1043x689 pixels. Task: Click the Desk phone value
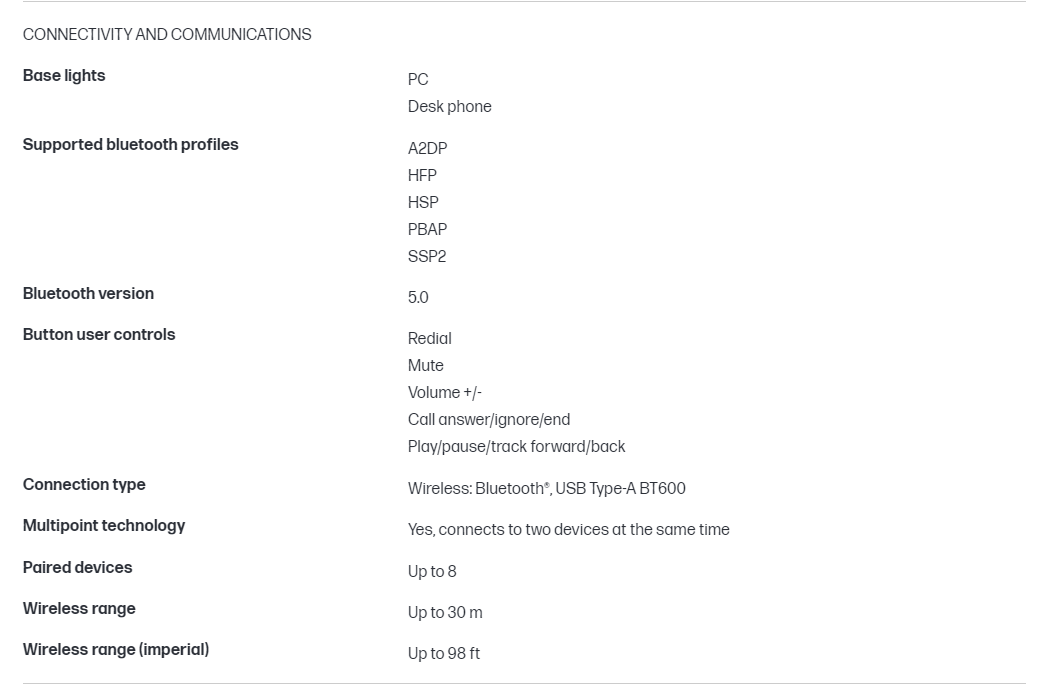point(449,107)
